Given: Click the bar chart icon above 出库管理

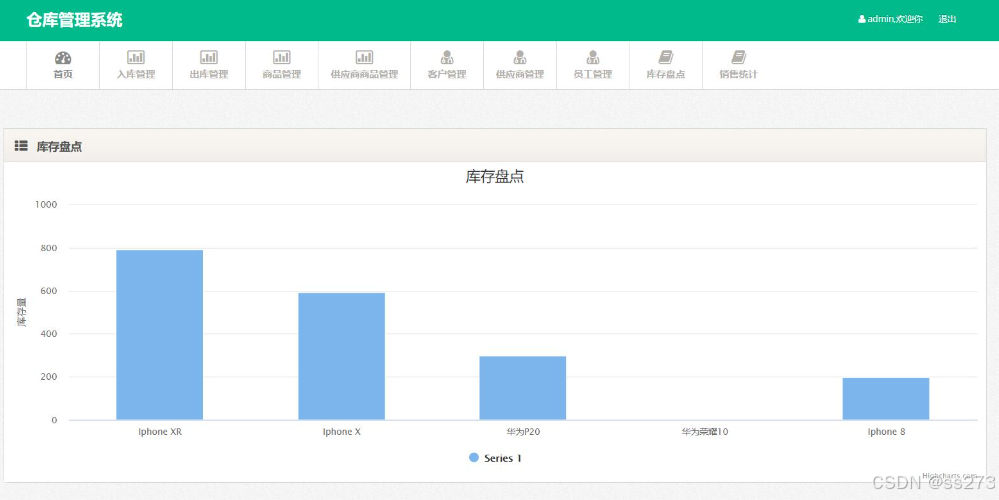Looking at the screenshot, I should click(x=209, y=57).
